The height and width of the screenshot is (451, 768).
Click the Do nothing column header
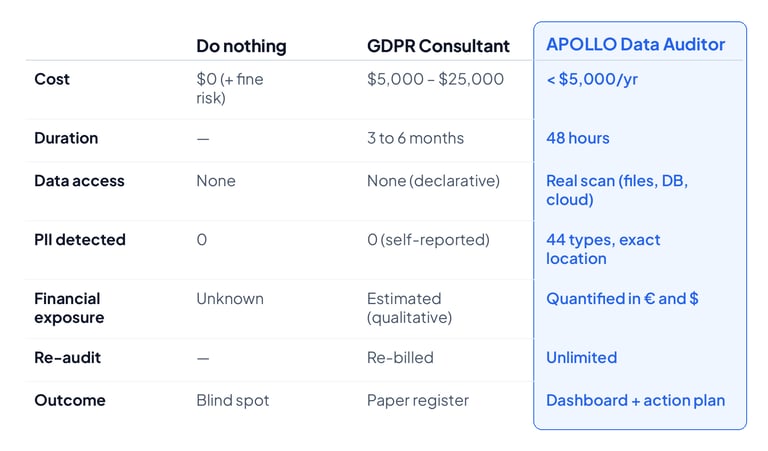click(x=240, y=46)
